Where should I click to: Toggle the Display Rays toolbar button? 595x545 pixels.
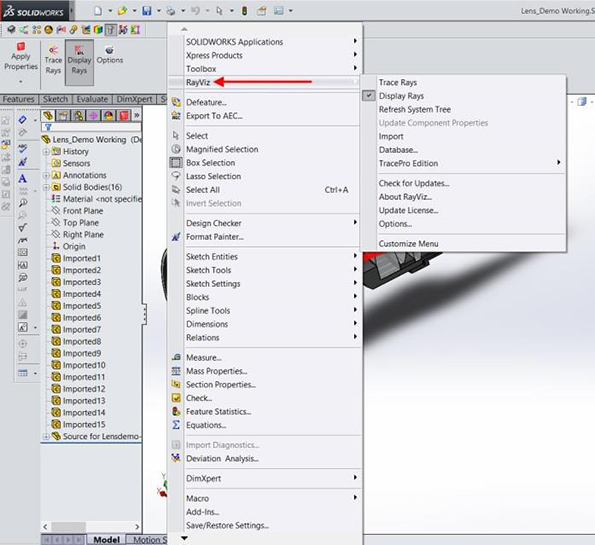[x=79, y=62]
